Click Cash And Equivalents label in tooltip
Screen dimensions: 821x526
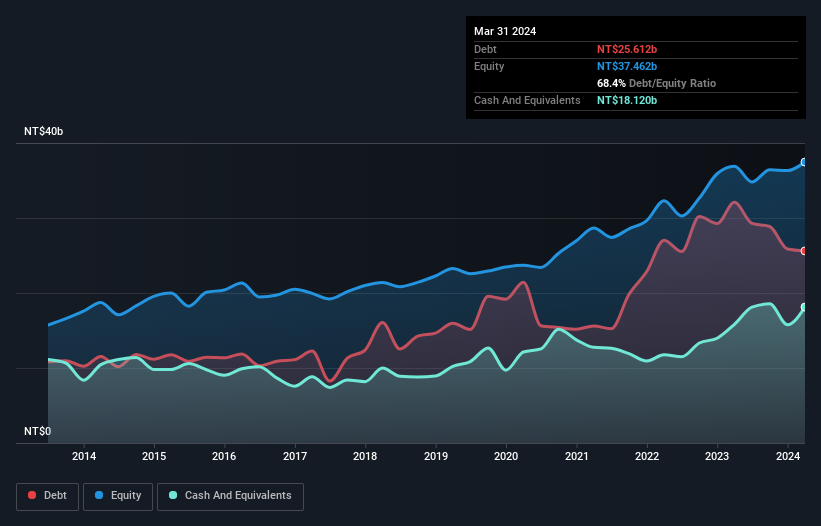click(x=527, y=100)
